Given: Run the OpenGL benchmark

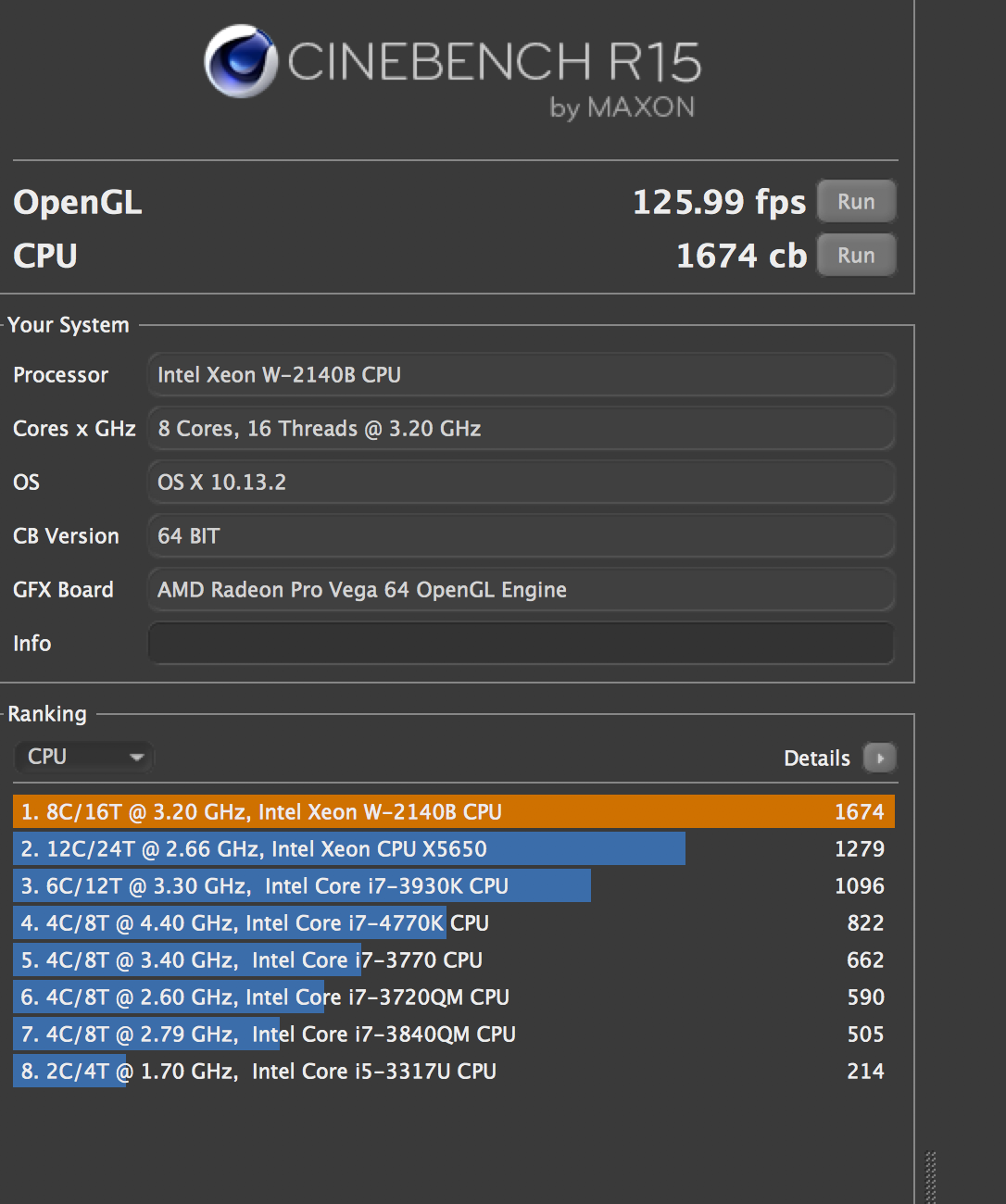Looking at the screenshot, I should 856,202.
